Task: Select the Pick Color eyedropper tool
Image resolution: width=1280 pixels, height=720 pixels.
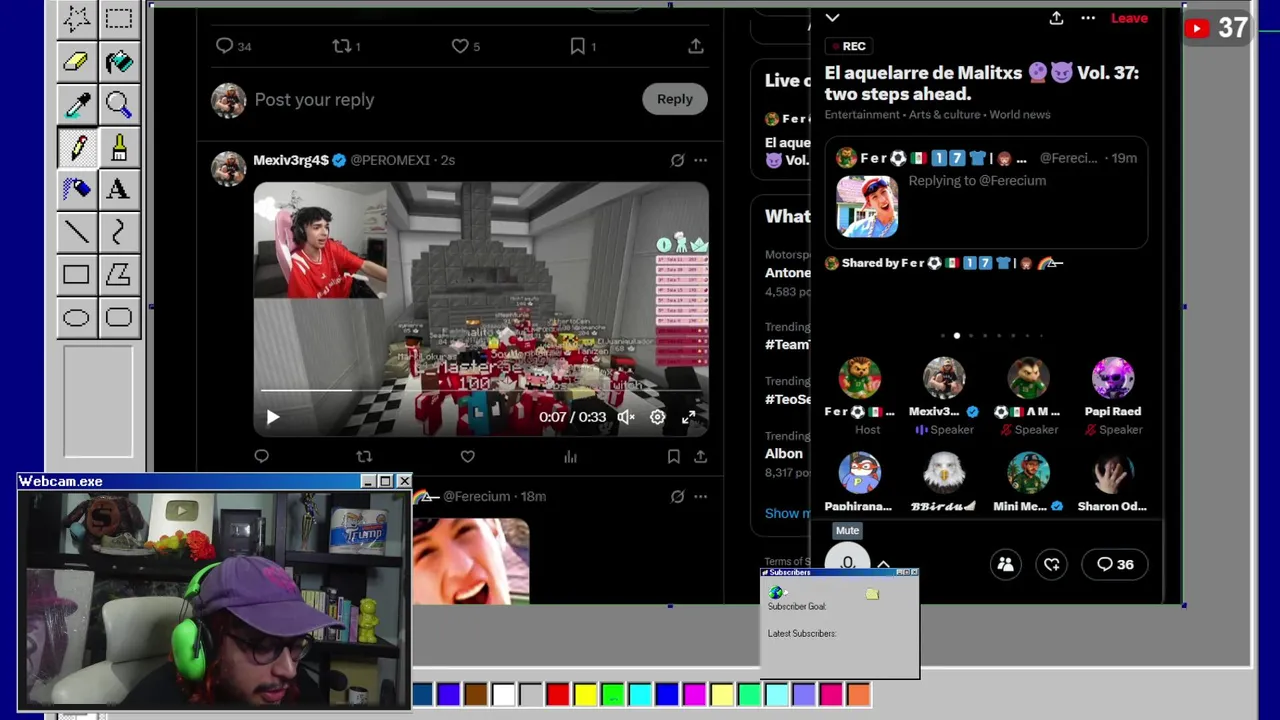Action: click(76, 104)
